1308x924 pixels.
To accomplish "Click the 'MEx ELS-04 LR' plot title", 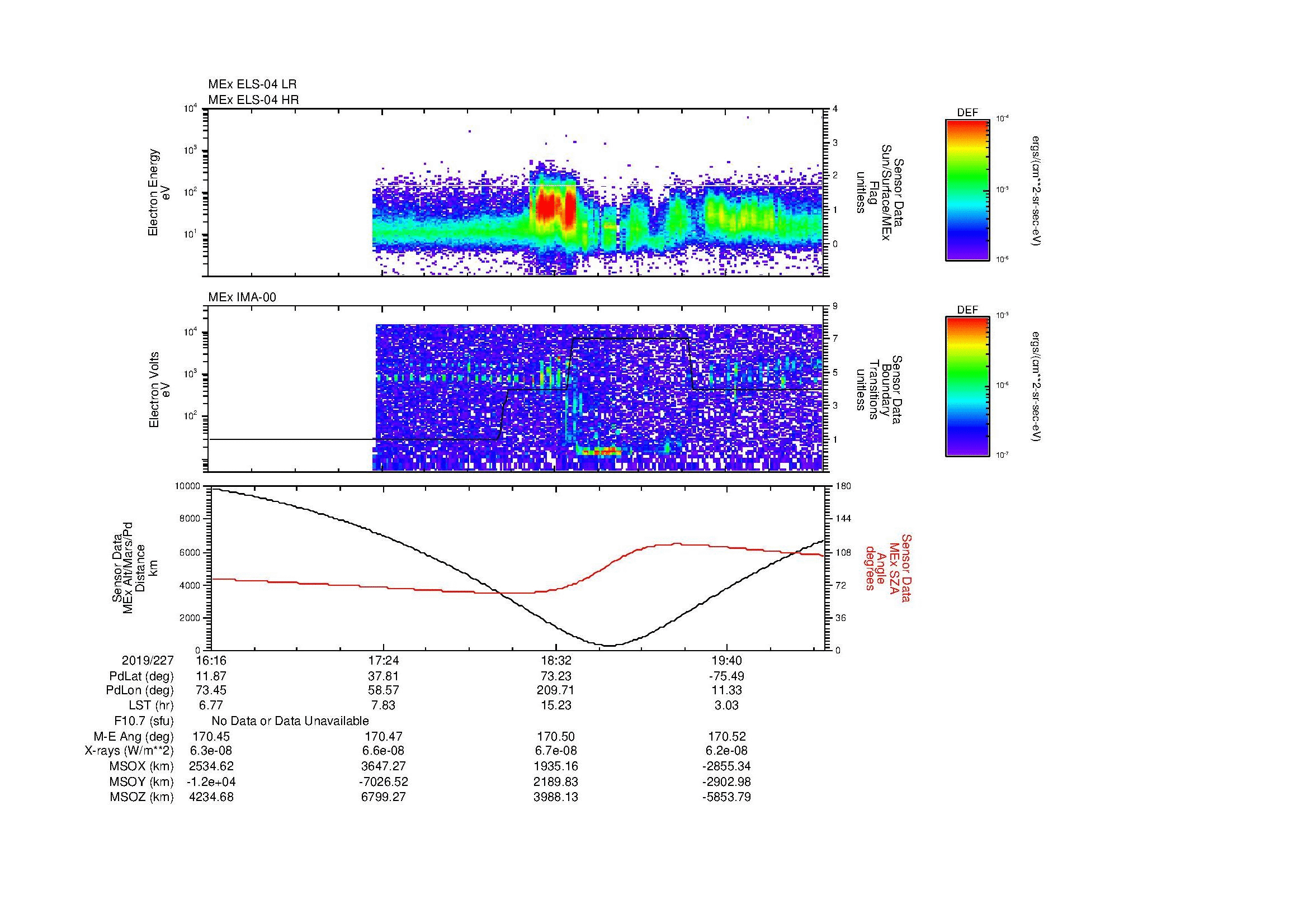I will coord(252,84).
